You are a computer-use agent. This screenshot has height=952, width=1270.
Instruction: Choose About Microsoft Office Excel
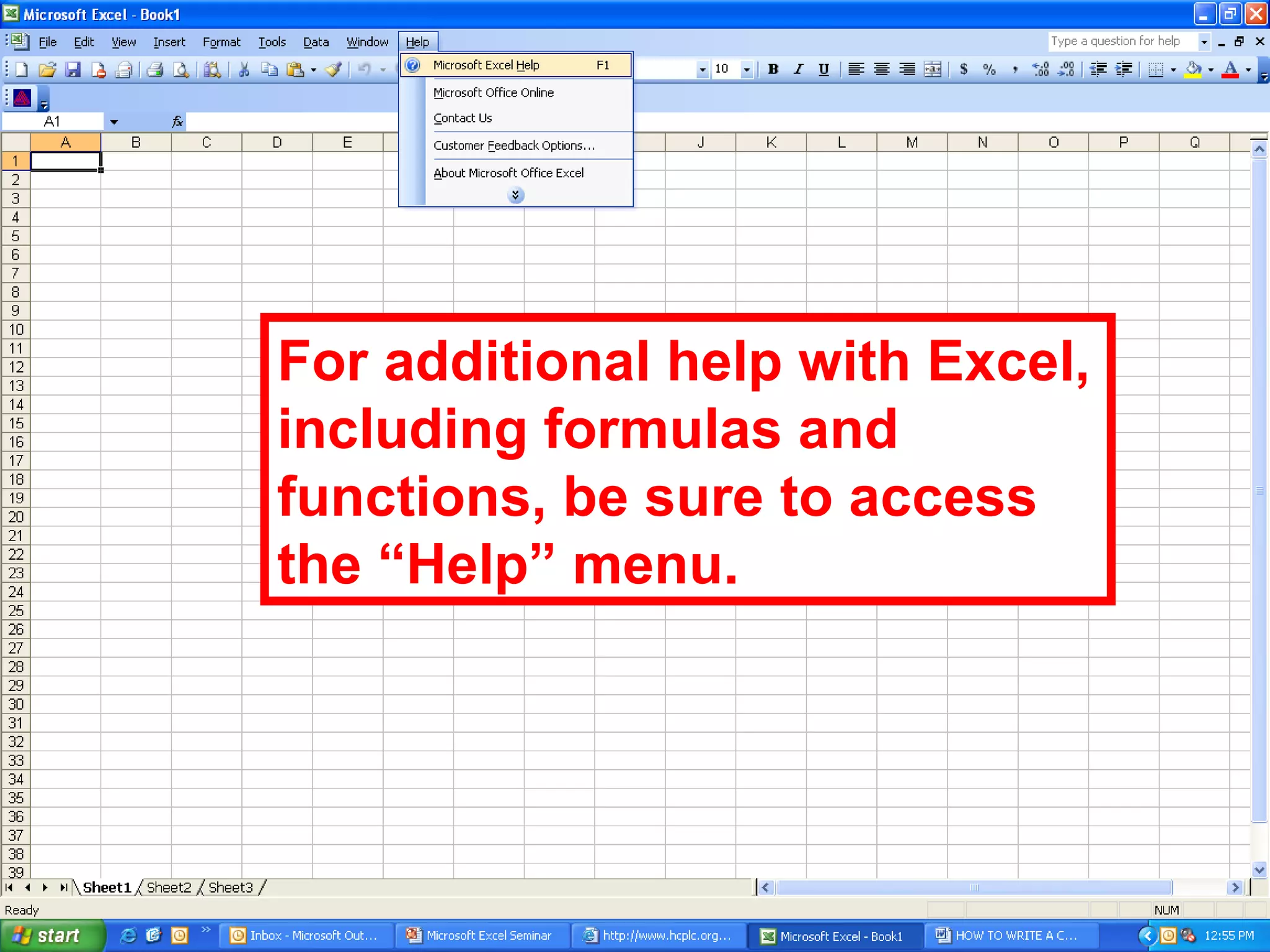click(516, 173)
